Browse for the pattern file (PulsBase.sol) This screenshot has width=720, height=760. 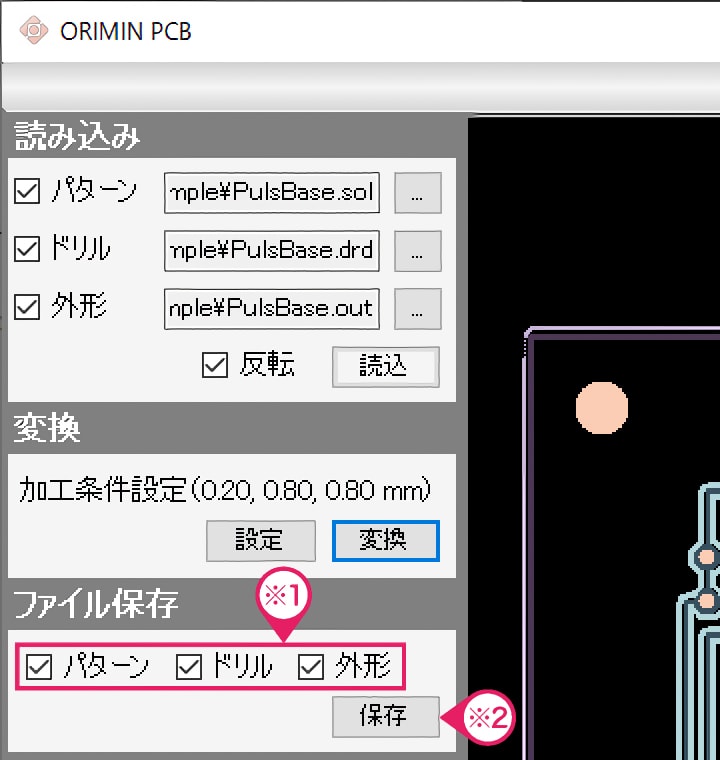[x=417, y=193]
